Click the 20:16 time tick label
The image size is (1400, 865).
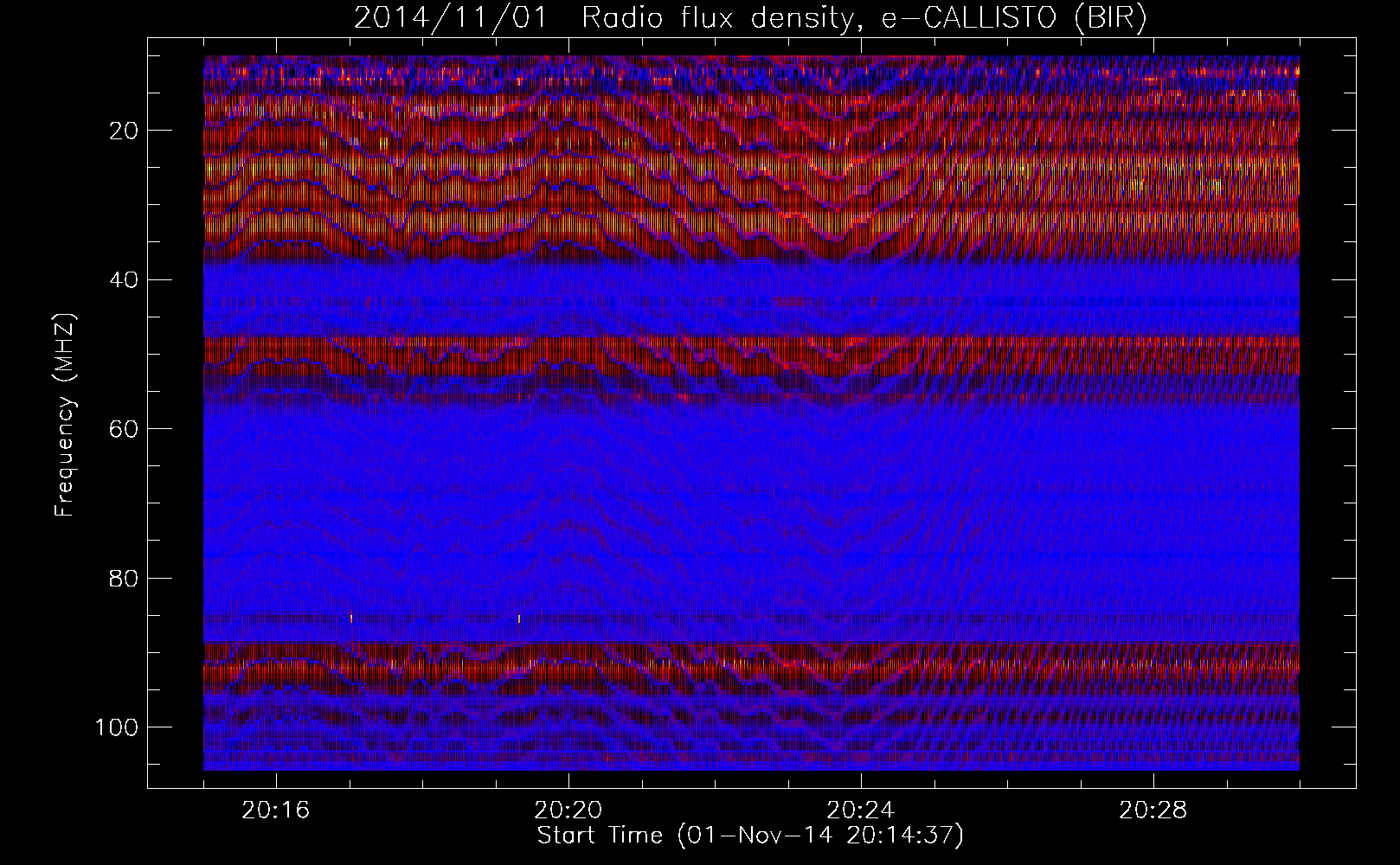point(276,811)
